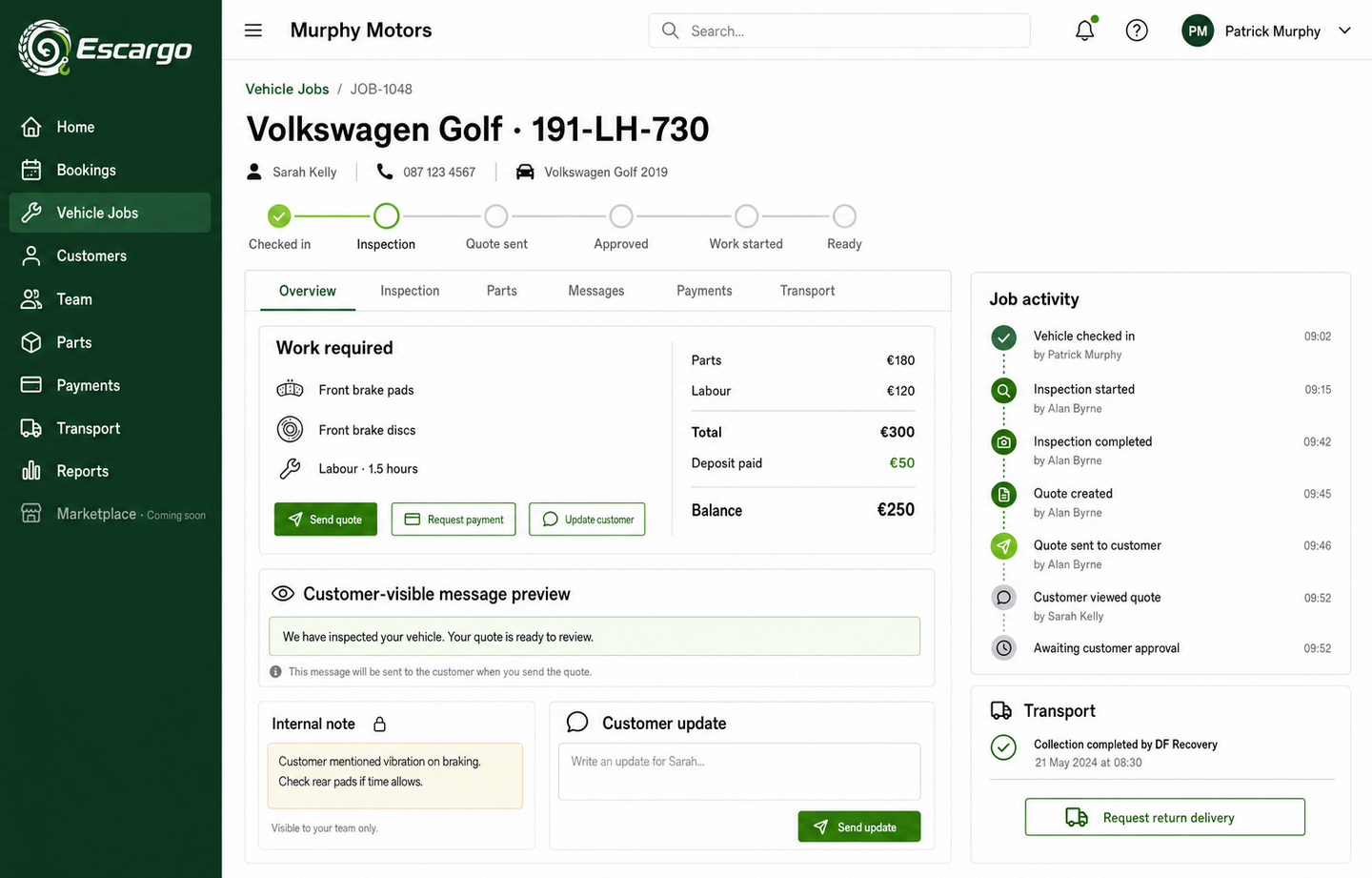Viewport: 1372px width, 878px height.
Task: Switch to the Overview tab
Action: pos(307,291)
